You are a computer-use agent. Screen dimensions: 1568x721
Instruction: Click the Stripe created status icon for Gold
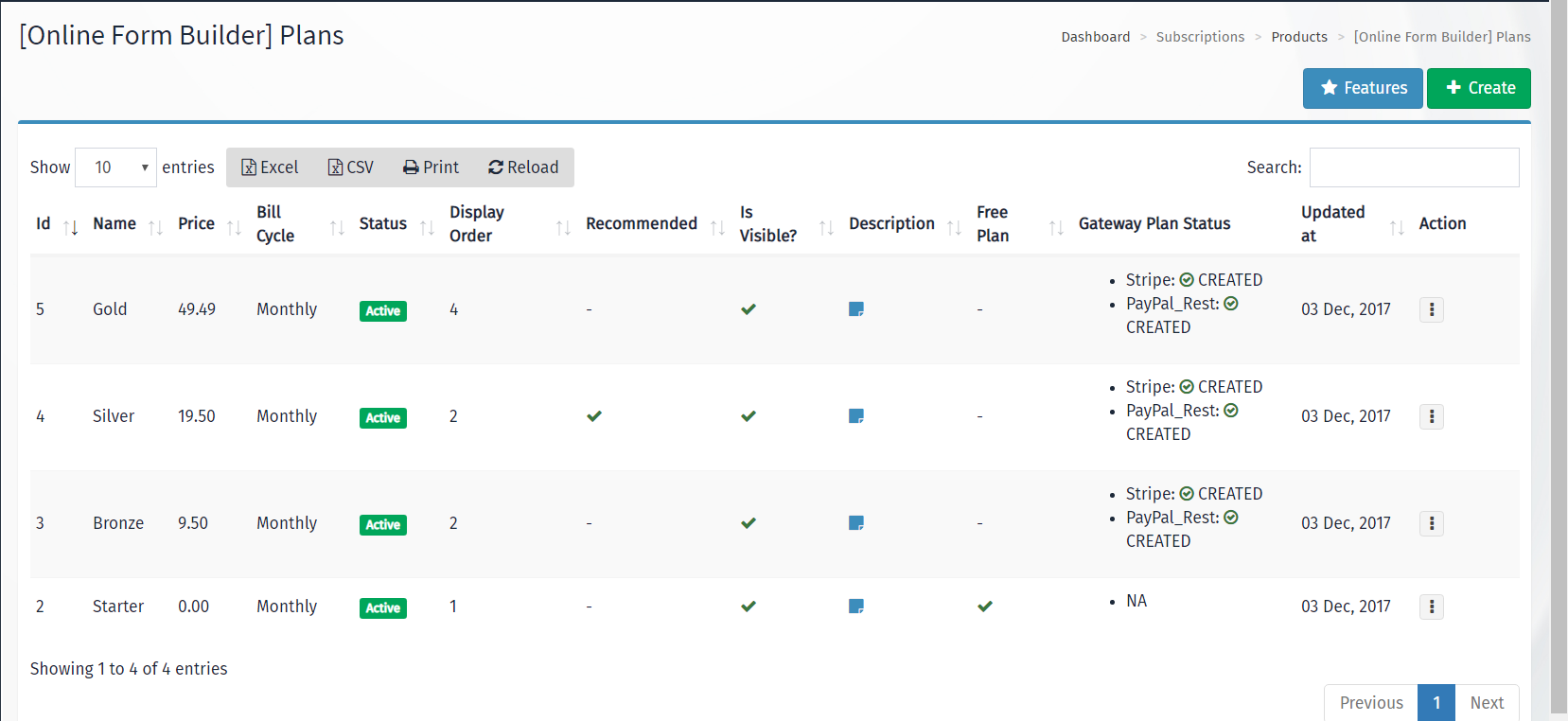pos(1187,280)
